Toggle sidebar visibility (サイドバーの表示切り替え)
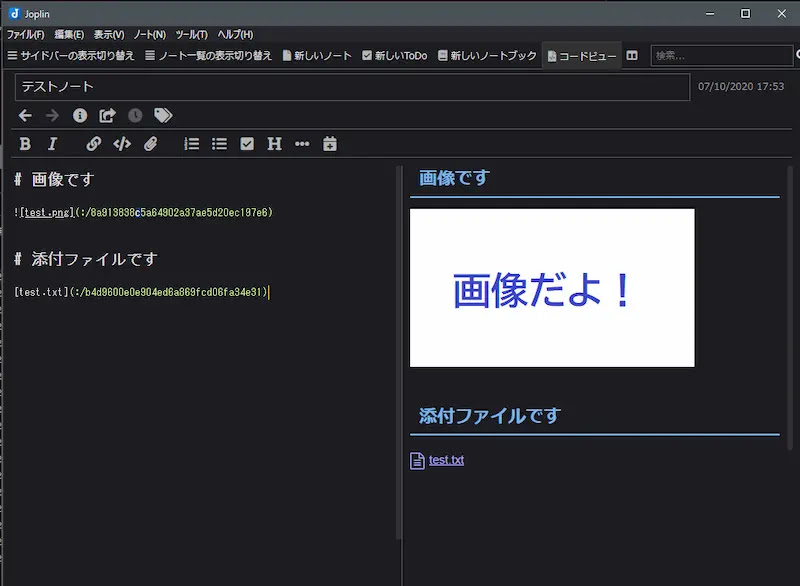This screenshot has width=800, height=586. tap(71, 56)
